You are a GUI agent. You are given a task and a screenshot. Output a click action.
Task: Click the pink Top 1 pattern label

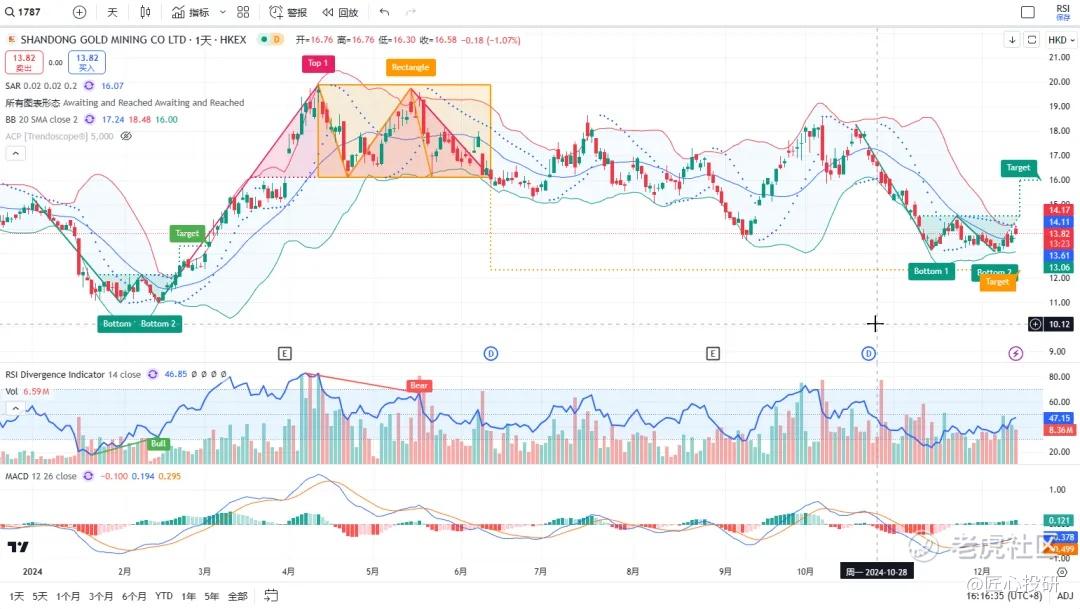pyautogui.click(x=318, y=63)
